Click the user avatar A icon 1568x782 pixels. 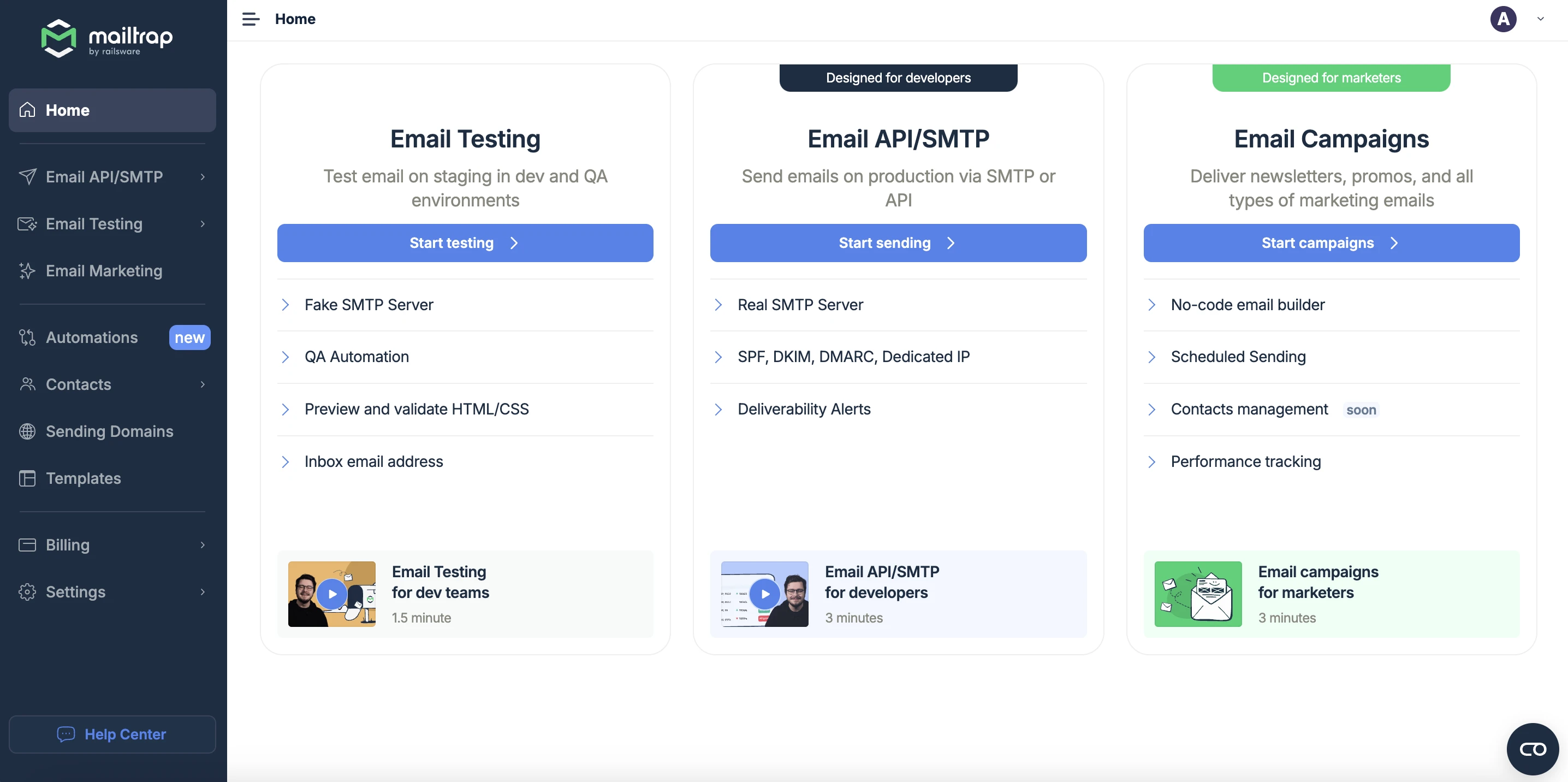click(1502, 19)
